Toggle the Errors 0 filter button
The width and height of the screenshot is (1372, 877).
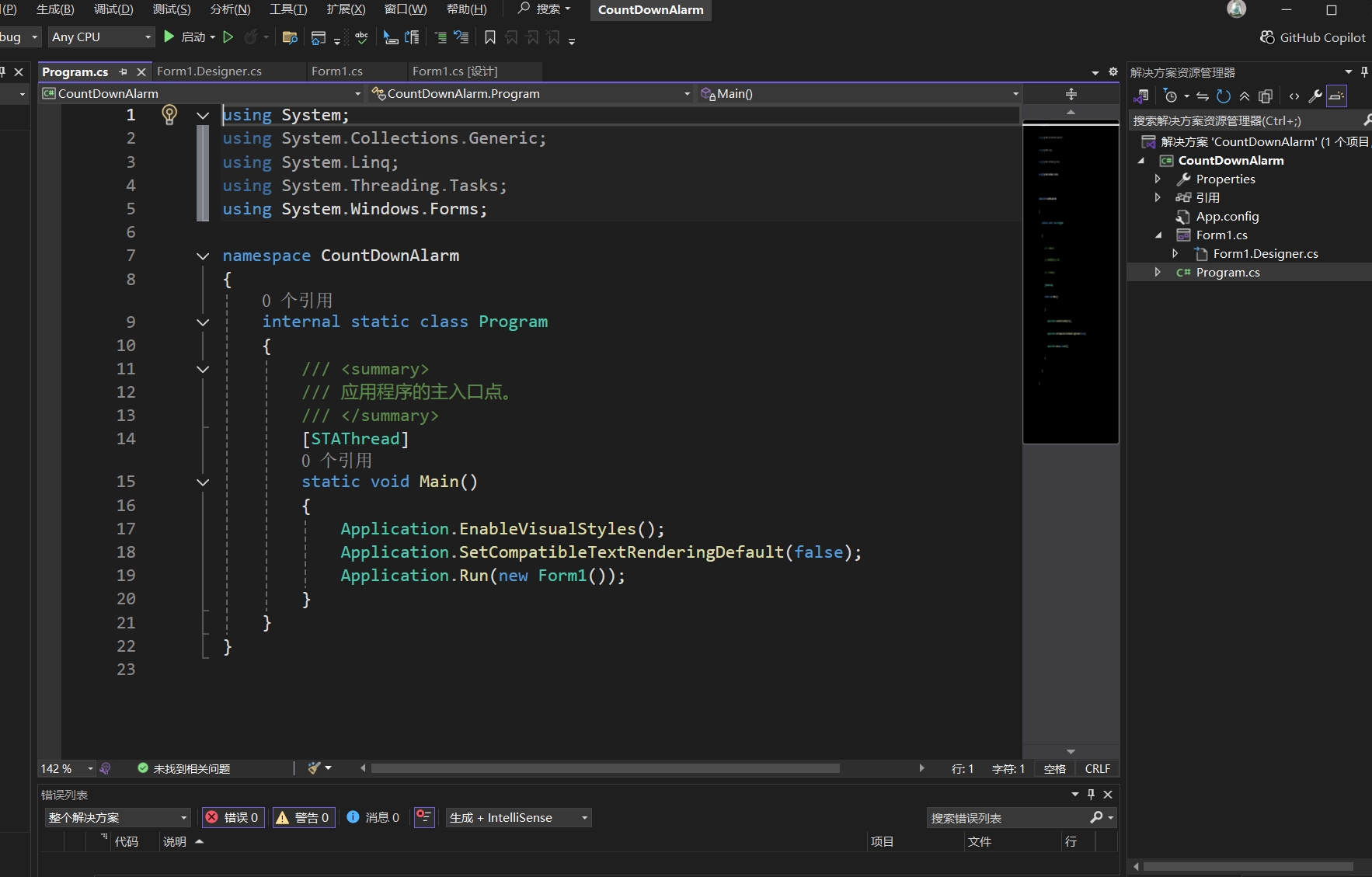click(232, 817)
